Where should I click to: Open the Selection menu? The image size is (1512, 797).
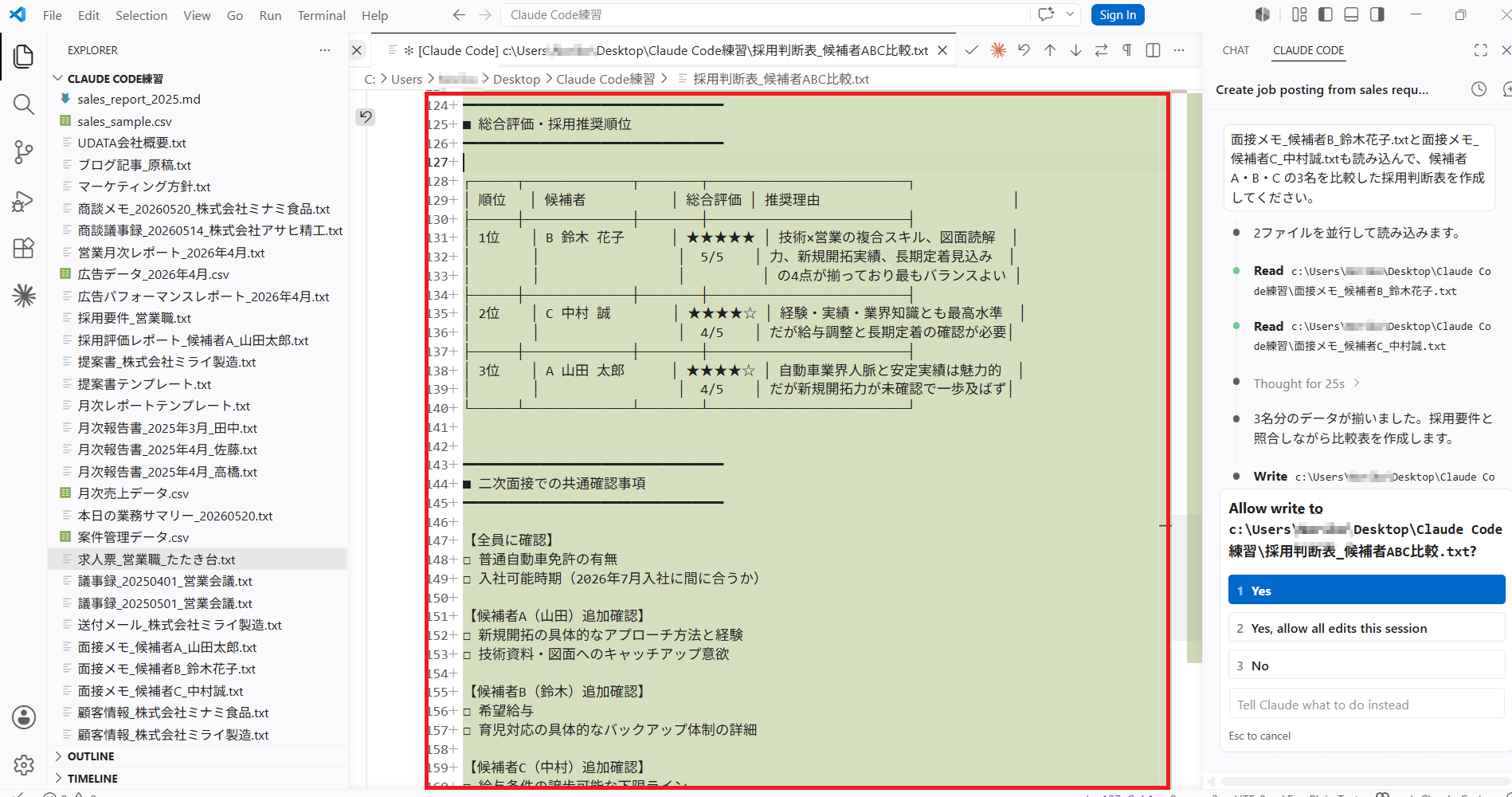[141, 15]
